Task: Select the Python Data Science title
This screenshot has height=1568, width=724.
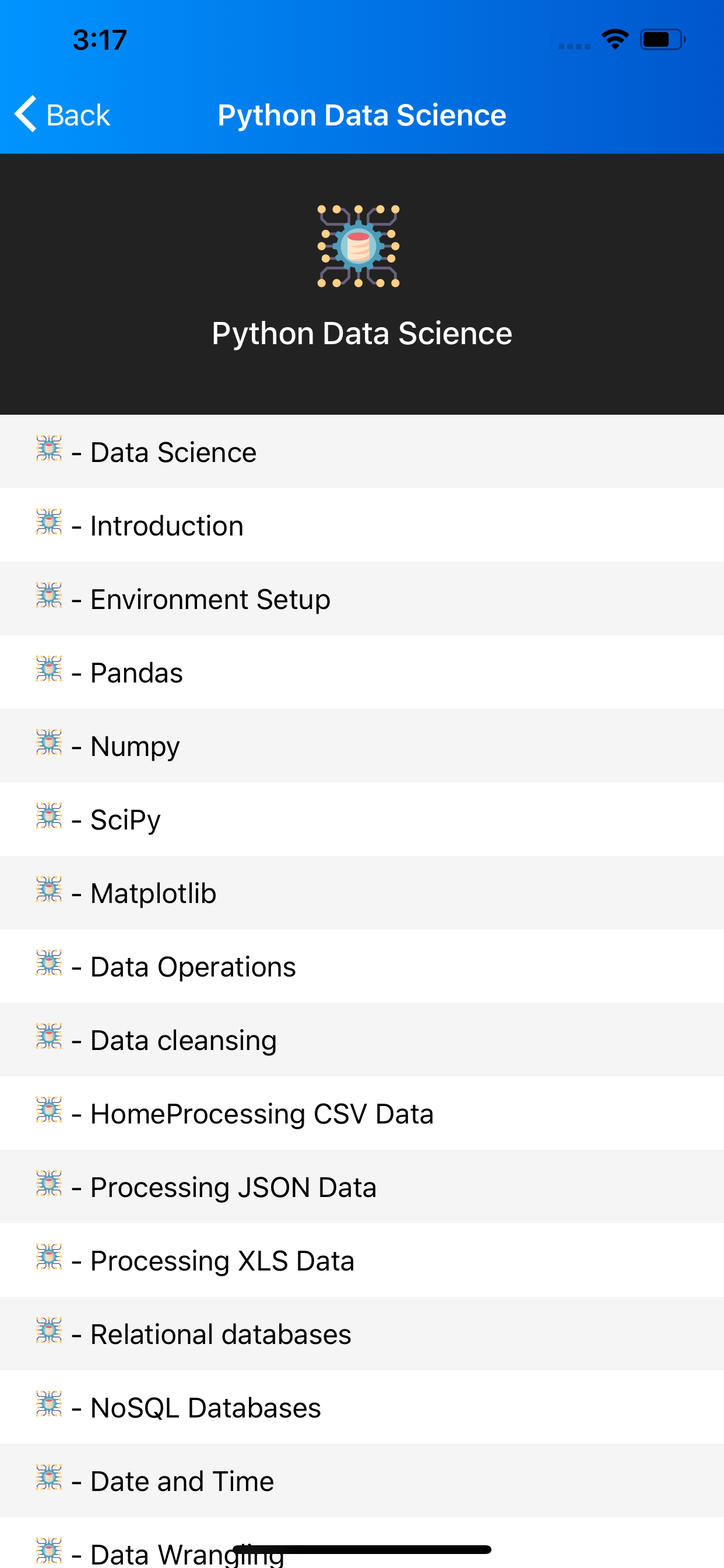Action: point(362,332)
